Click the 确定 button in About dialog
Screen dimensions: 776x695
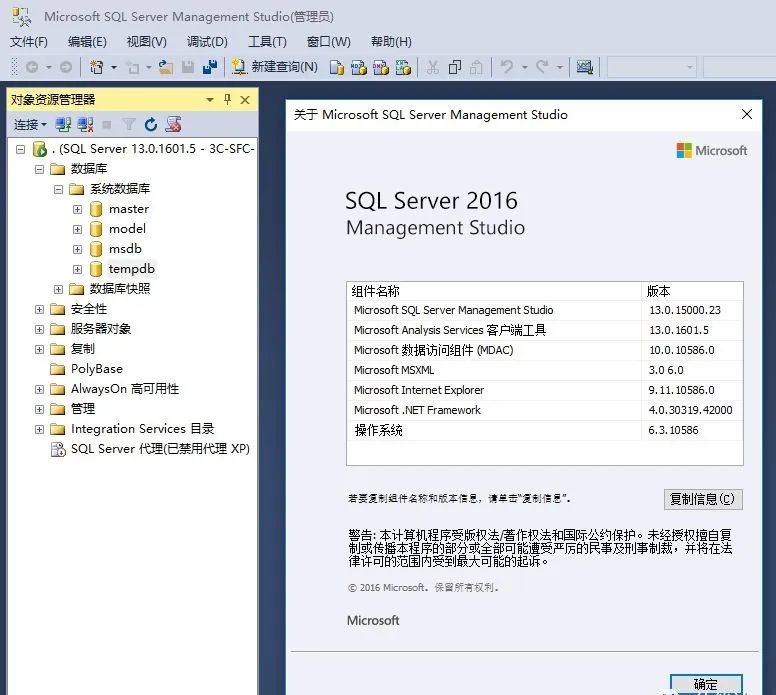click(x=706, y=684)
